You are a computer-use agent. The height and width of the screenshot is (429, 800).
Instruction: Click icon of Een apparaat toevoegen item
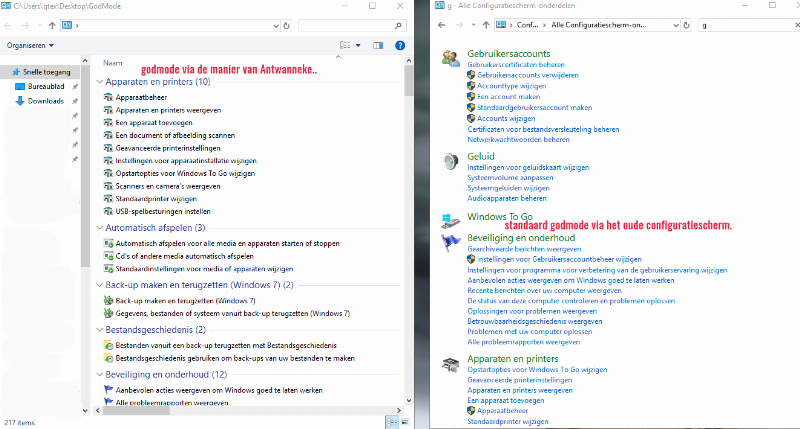108,122
